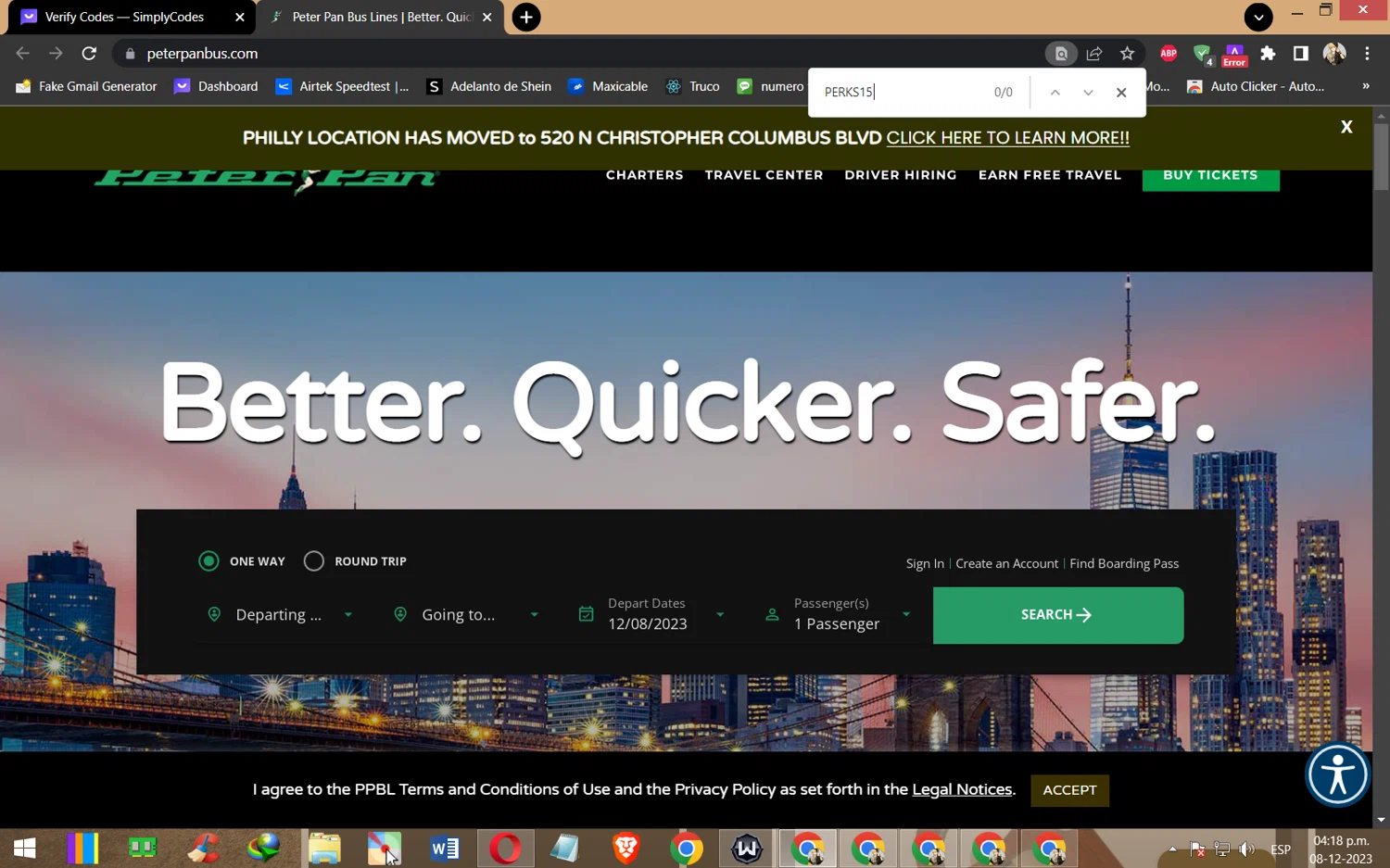This screenshot has height=868, width=1390.
Task: Jump to the previous find result
Action: click(x=1055, y=93)
